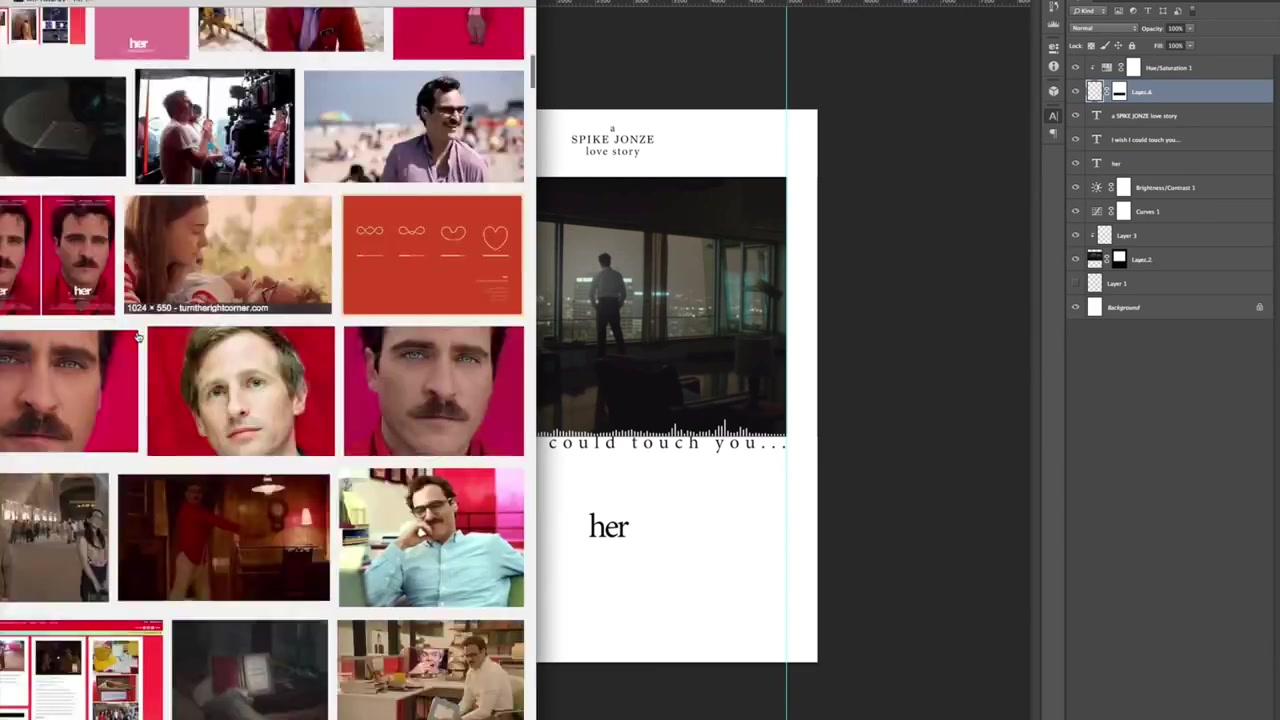
Task: Toggle the layer filtering on/off switch
Action: 1192,11
